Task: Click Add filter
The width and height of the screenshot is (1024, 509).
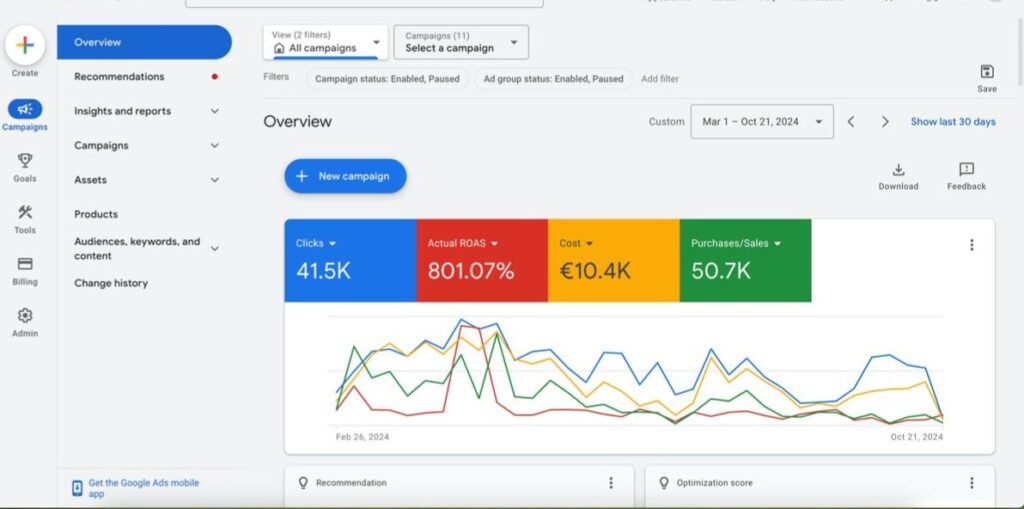Action: click(660, 79)
